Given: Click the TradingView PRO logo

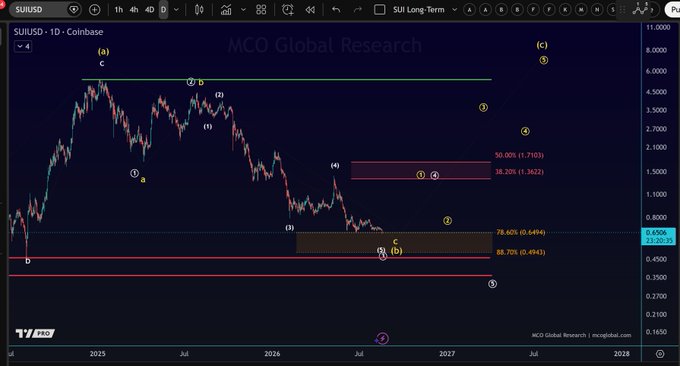Looking at the screenshot, I should pyautogui.click(x=35, y=333).
